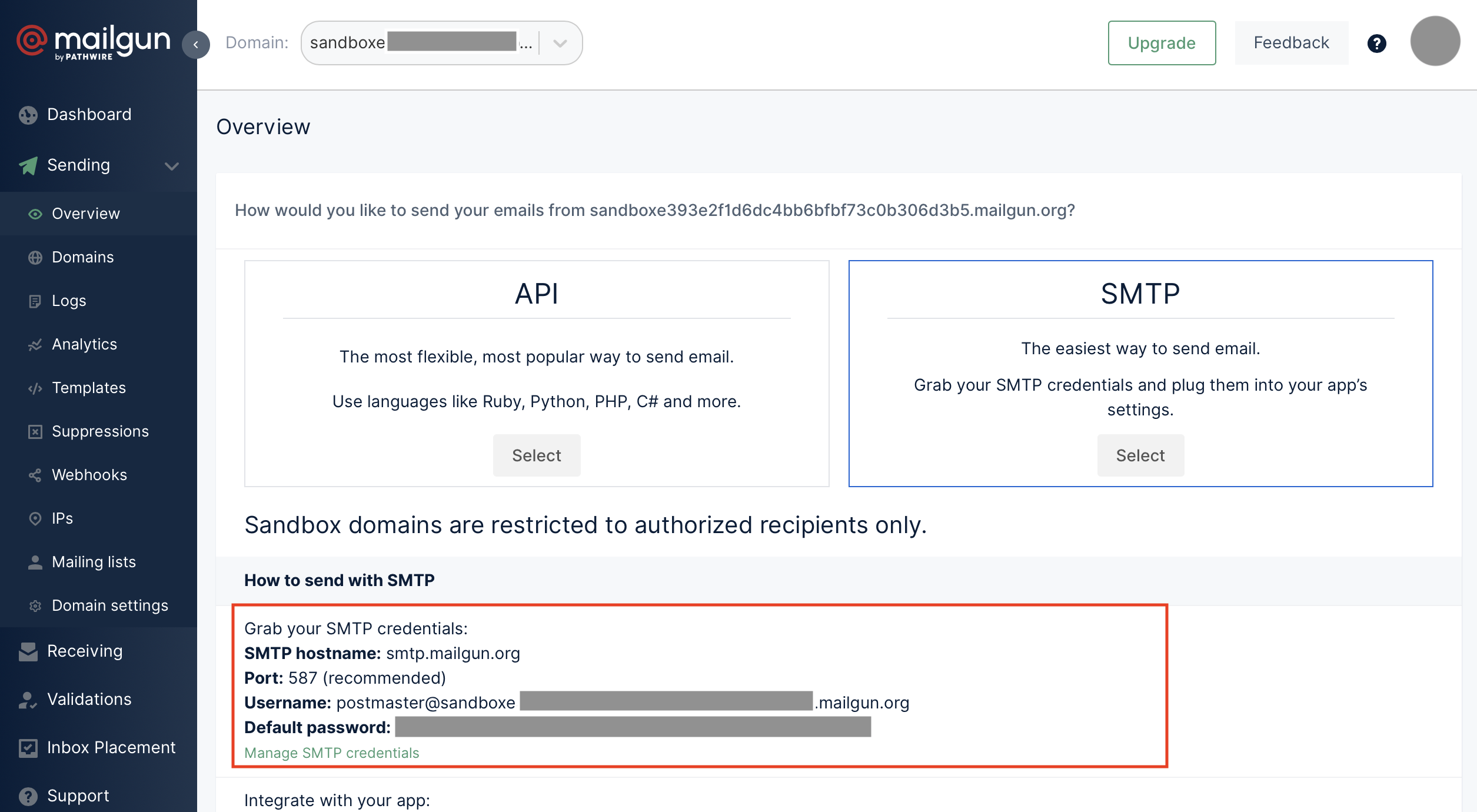Click the Domains globe icon
1477x812 pixels.
[x=35, y=257]
